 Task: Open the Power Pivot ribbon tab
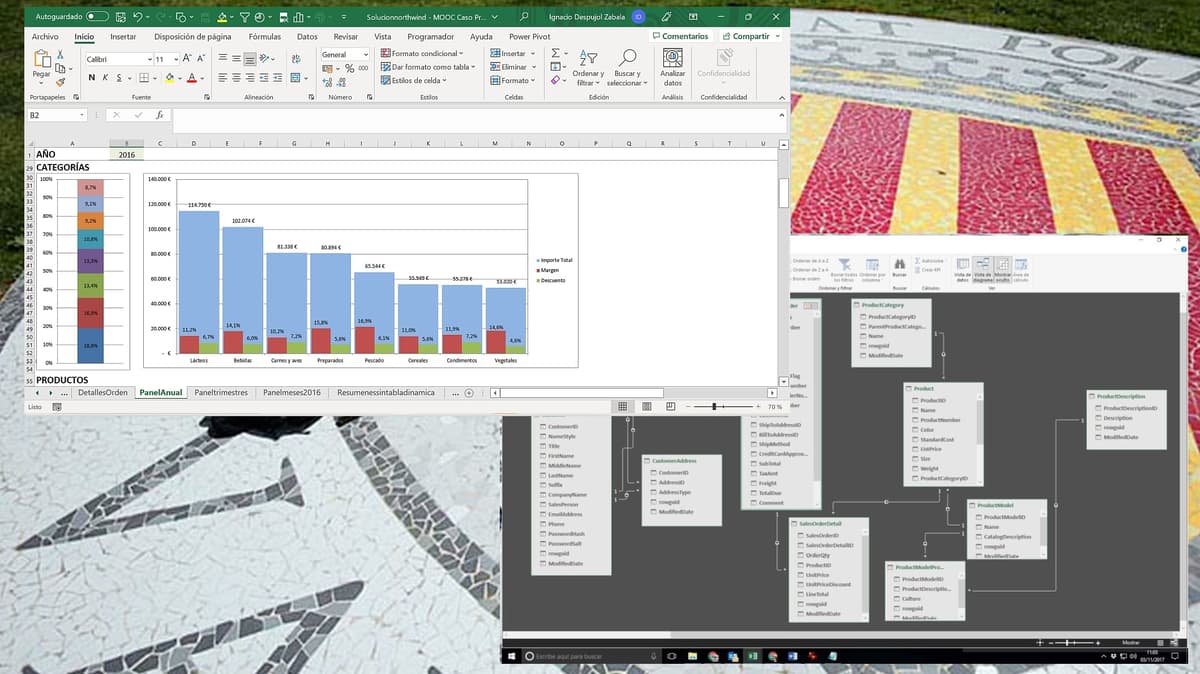pyautogui.click(x=530, y=36)
